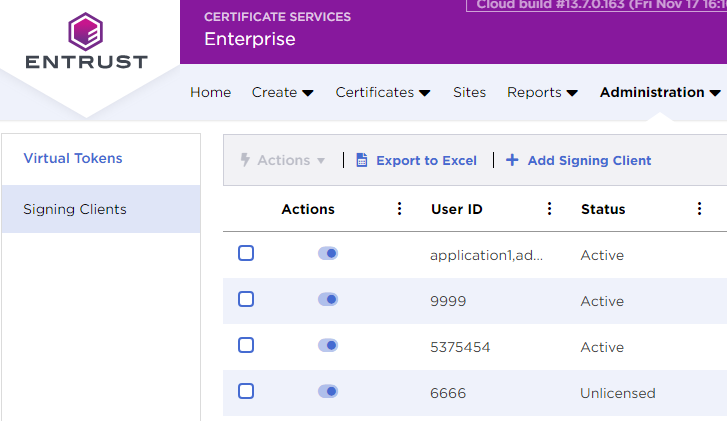Image resolution: width=727 pixels, height=421 pixels.
Task: Click the plus icon for Add Signing Client
Action: tap(512, 160)
